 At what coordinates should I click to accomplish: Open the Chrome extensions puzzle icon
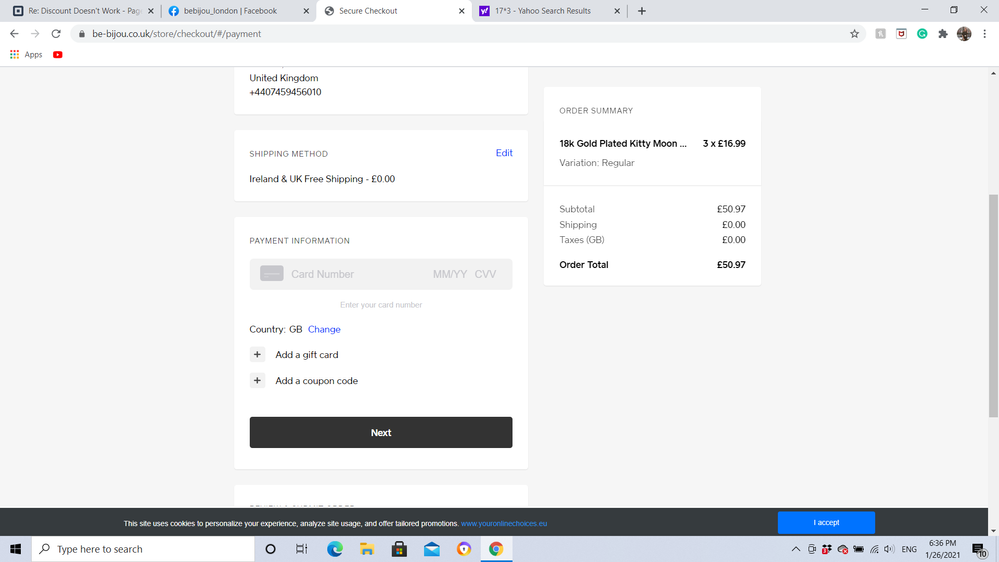coord(942,33)
